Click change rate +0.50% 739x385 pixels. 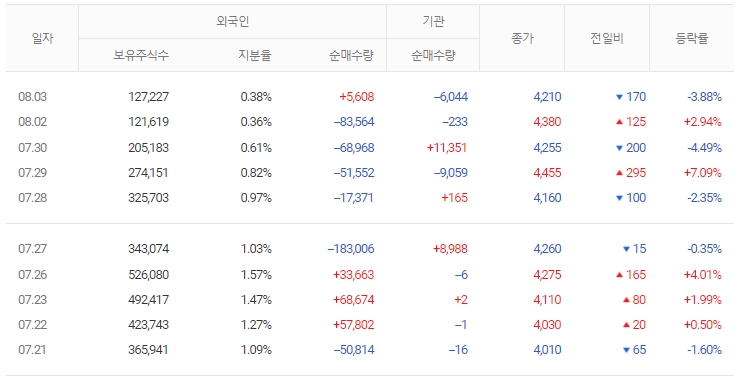703,324
